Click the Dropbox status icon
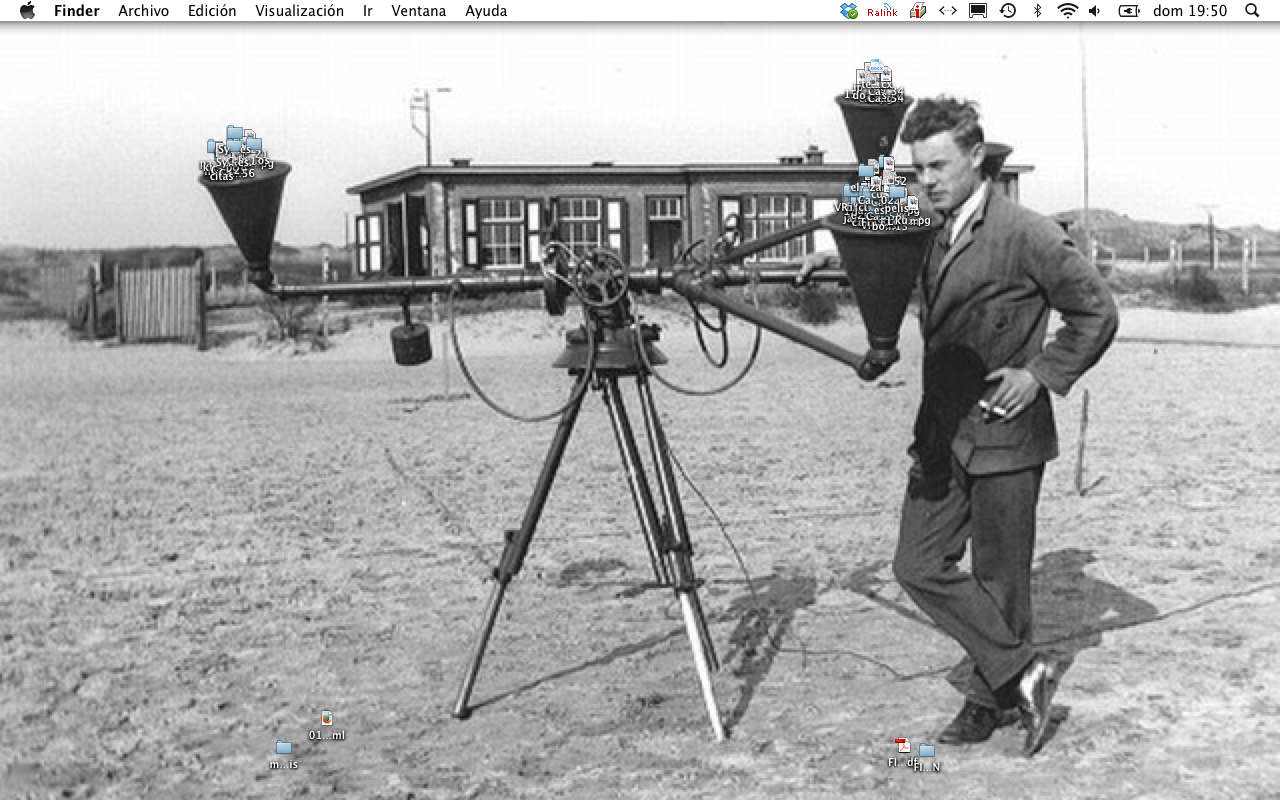Viewport: 1280px width, 800px height. coord(849,11)
